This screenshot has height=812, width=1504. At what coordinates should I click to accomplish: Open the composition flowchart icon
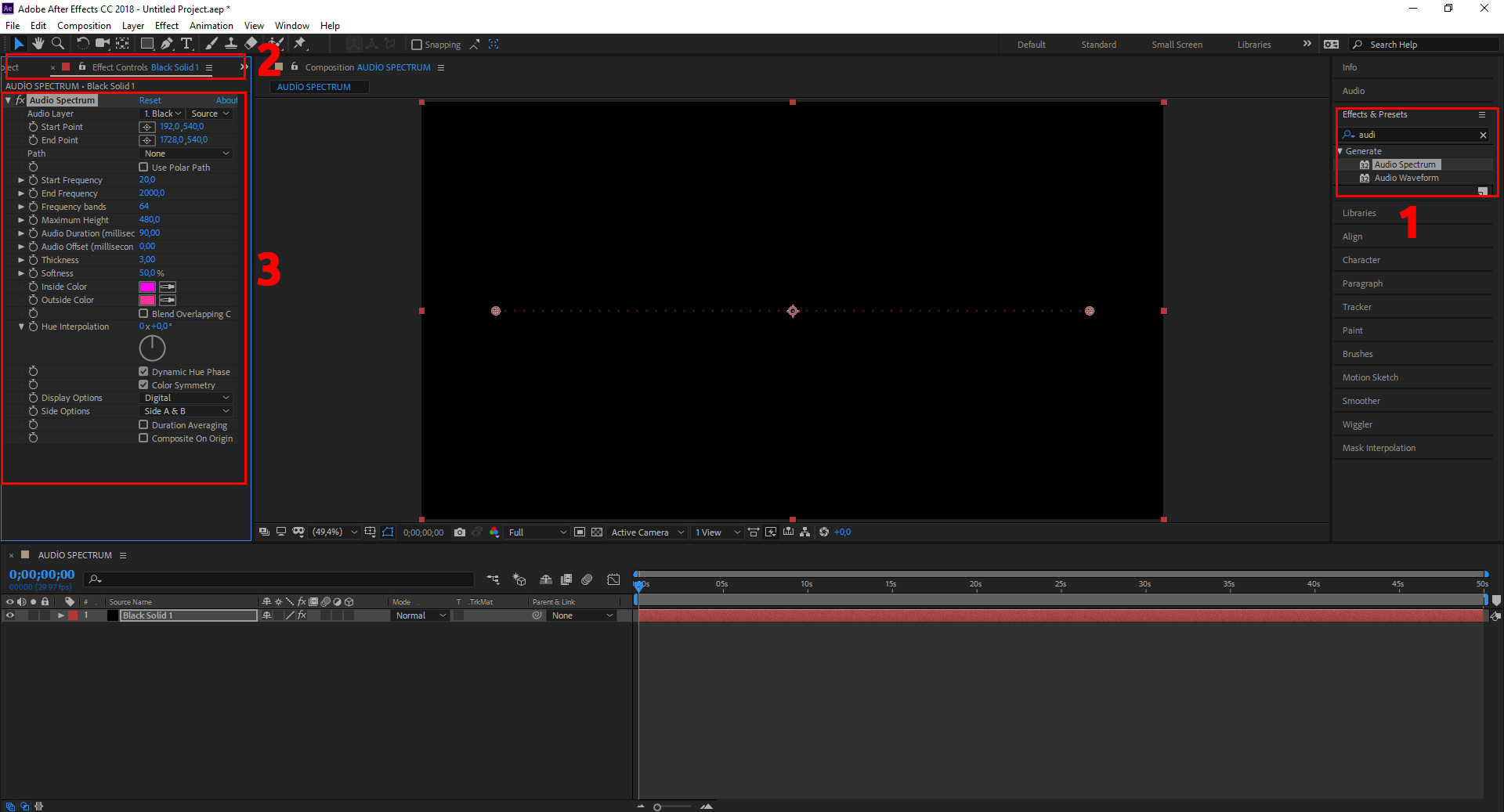[x=805, y=532]
